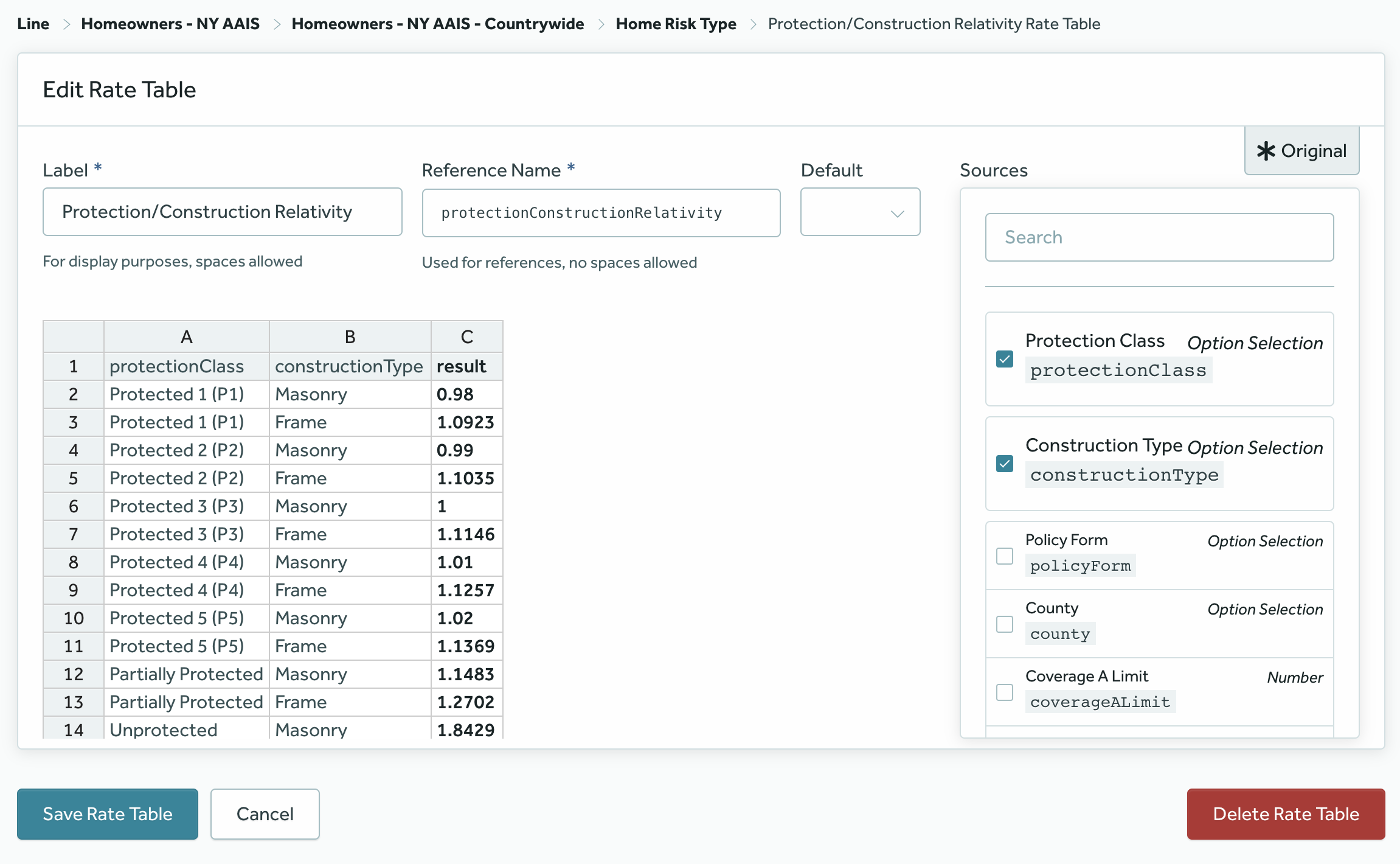Click Delete Rate Table button

[1286, 814]
